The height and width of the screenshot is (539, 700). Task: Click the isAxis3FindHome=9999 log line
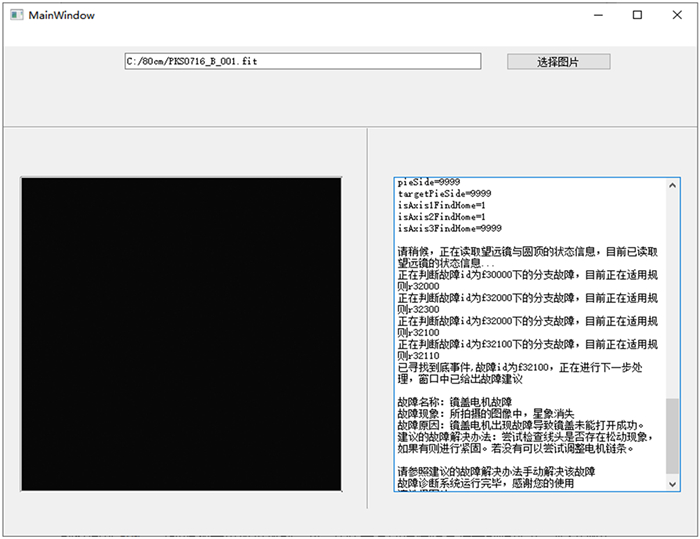447,228
